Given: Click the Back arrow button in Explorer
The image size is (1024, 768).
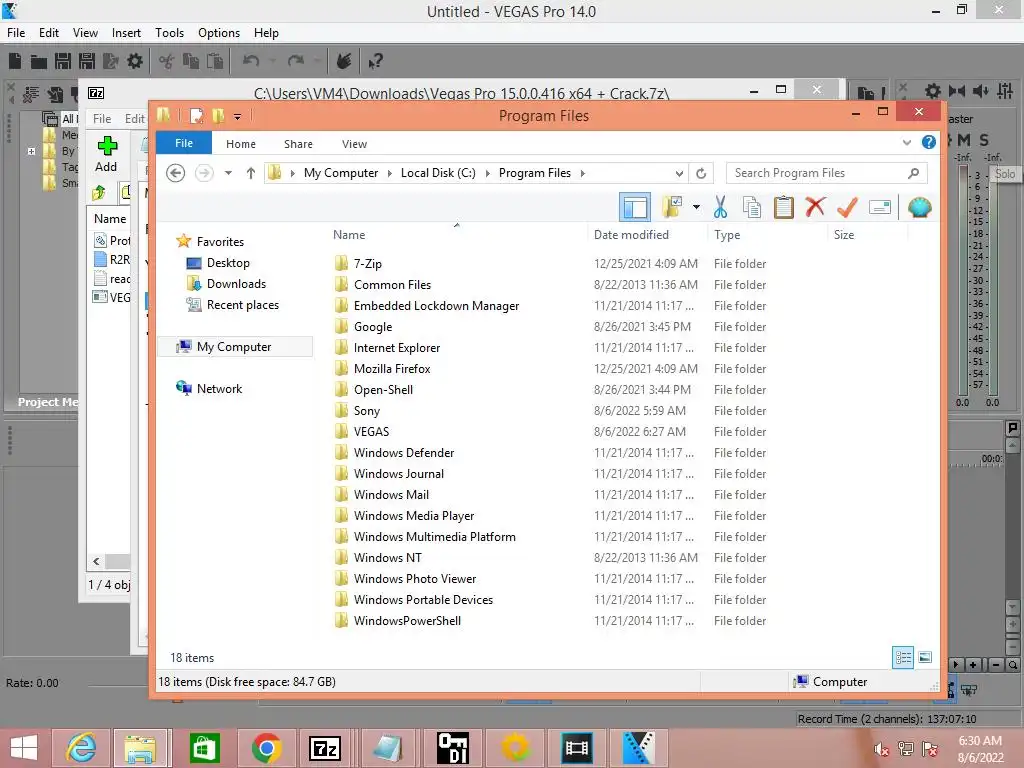Looking at the screenshot, I should 175,173.
